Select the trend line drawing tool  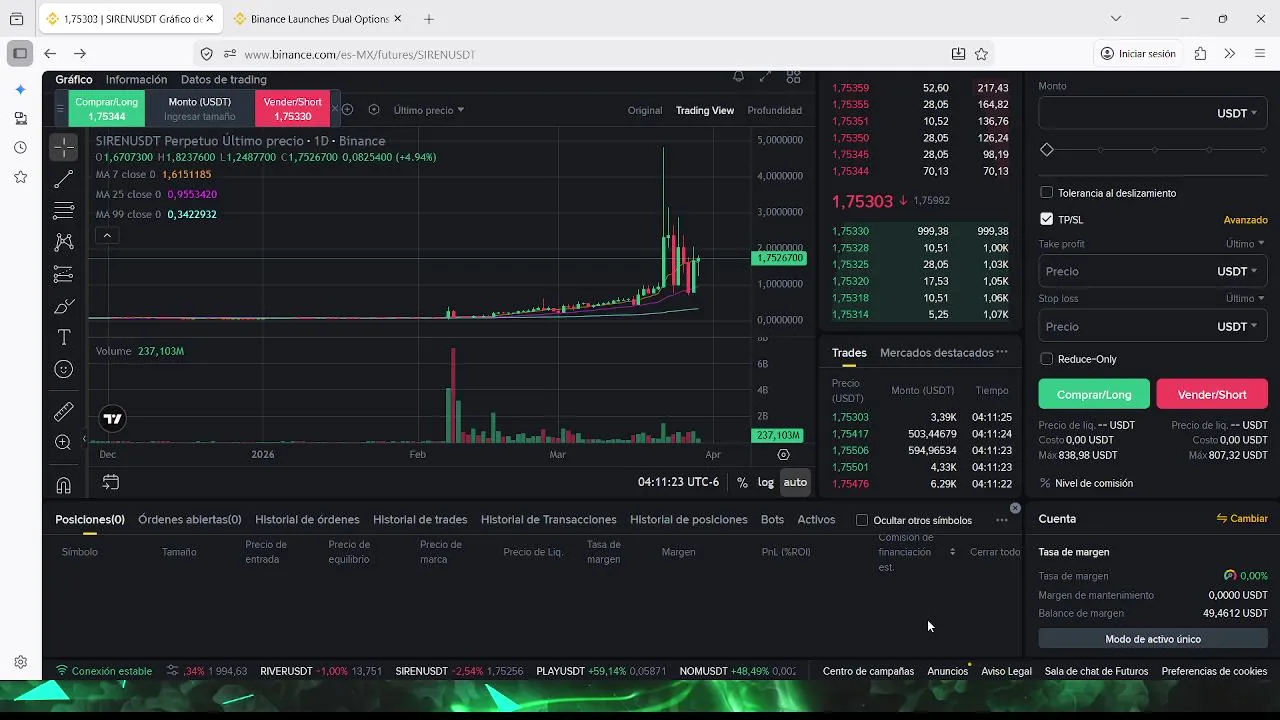(x=63, y=179)
